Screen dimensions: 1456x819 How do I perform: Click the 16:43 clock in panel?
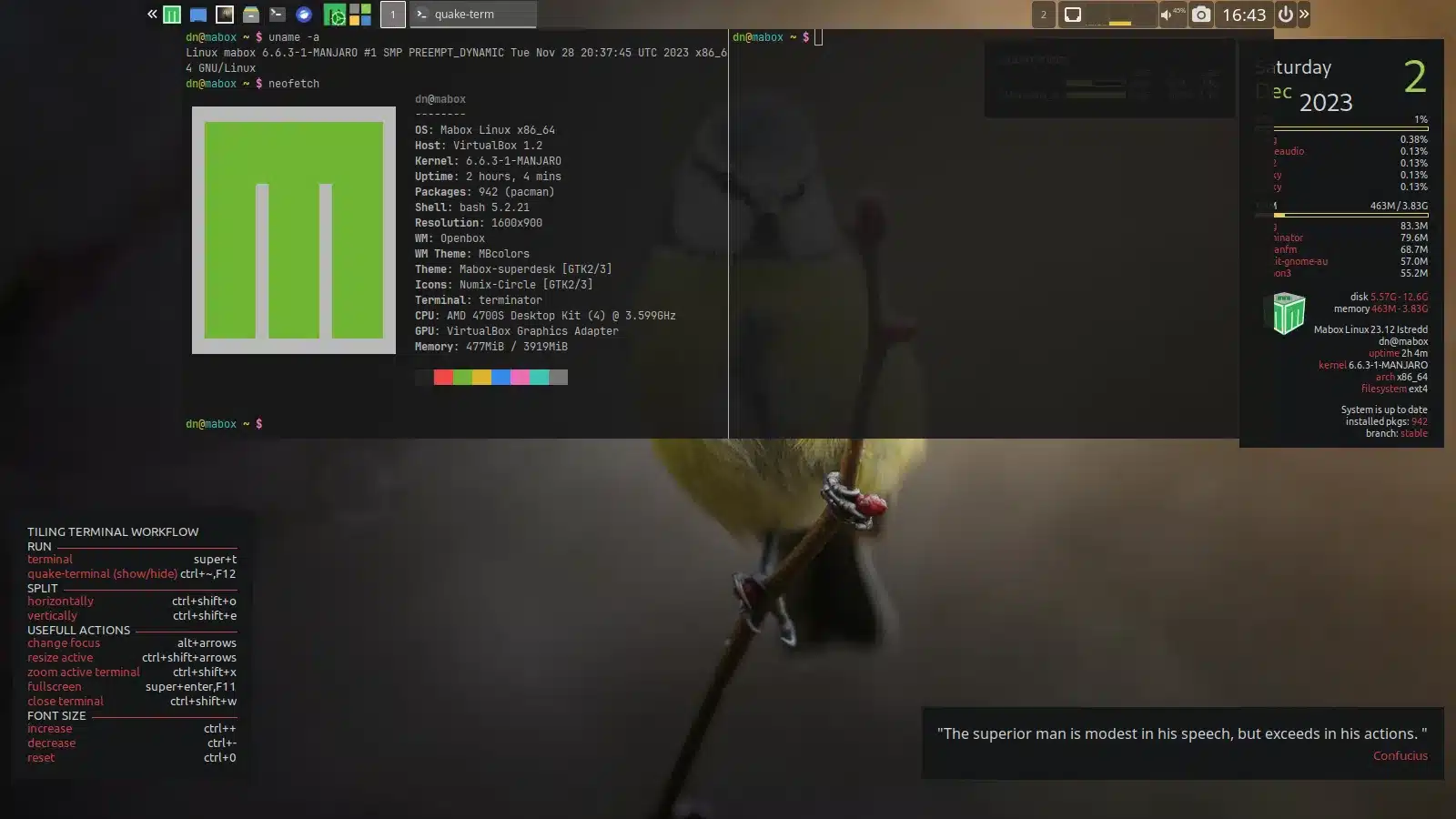point(1243,15)
